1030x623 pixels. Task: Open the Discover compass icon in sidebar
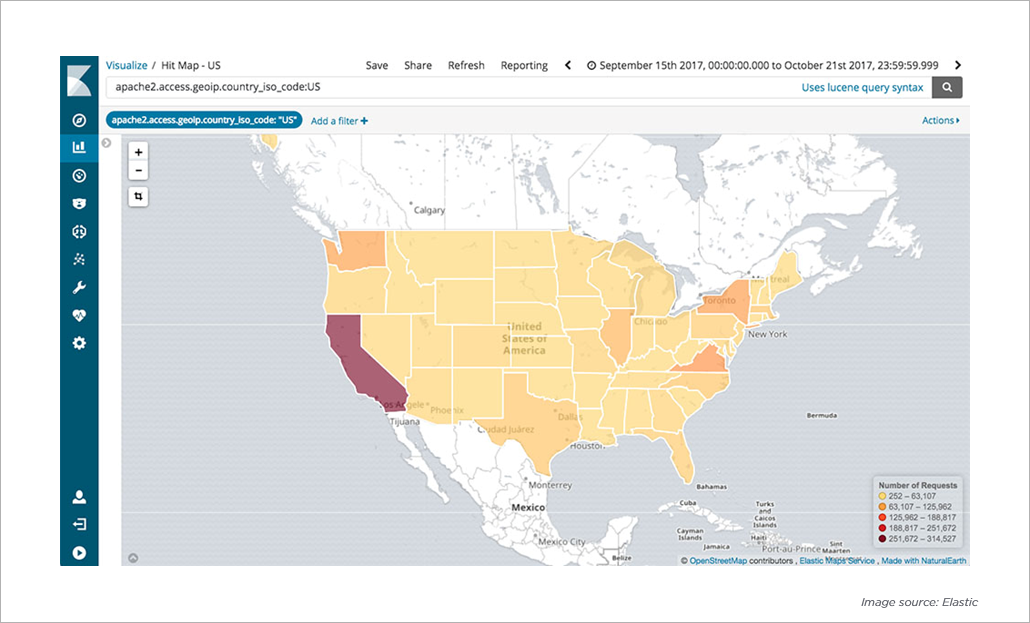(79, 119)
